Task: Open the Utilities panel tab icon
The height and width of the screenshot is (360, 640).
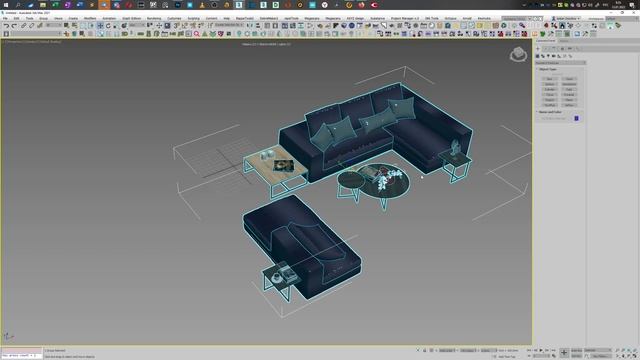Action: 578,49
